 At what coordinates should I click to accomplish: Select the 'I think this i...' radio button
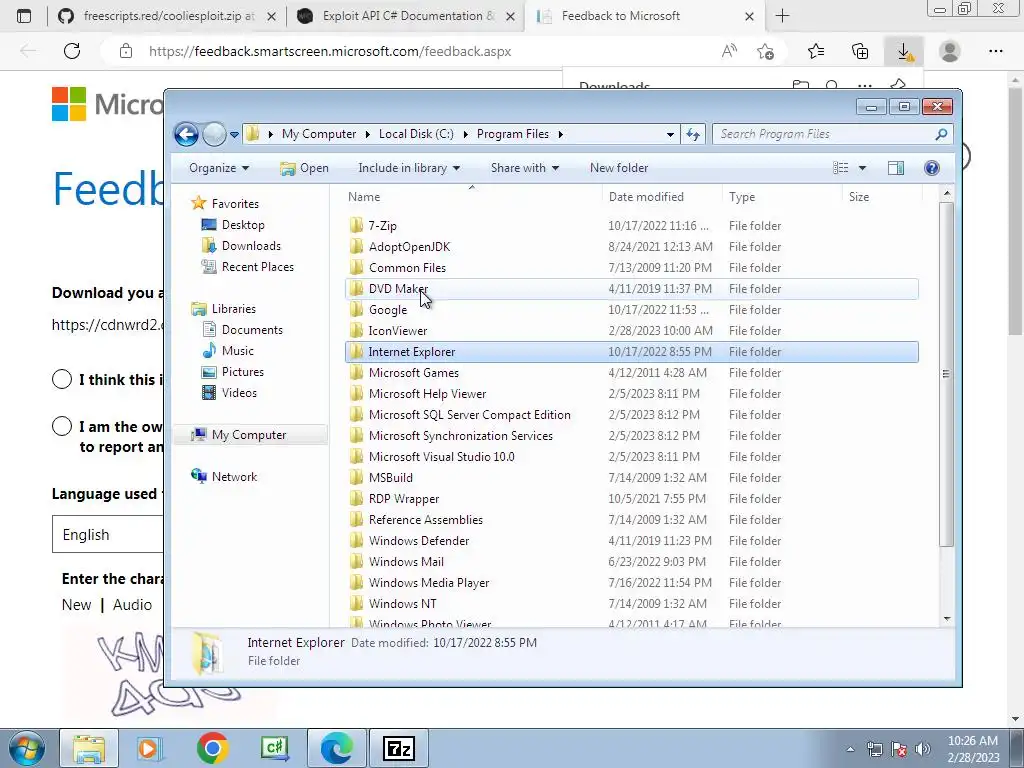(61, 379)
